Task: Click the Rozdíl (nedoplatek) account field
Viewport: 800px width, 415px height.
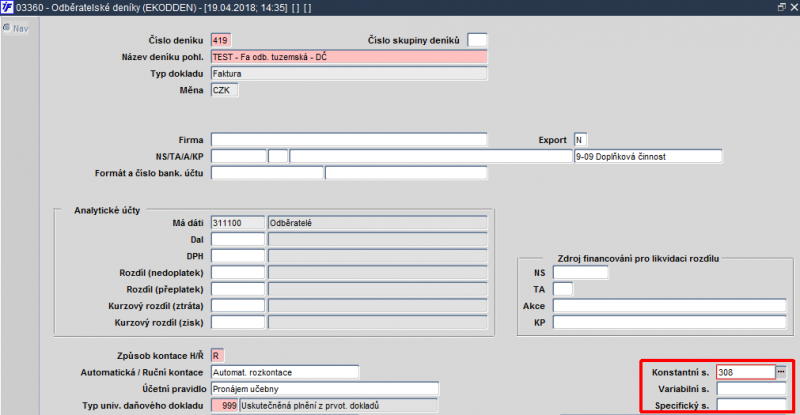Action: (238, 273)
